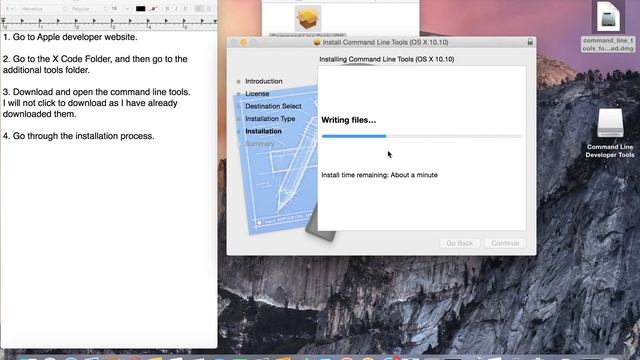Click the 'Writing files…' status text
This screenshot has width=640, height=360.
pyautogui.click(x=349, y=120)
